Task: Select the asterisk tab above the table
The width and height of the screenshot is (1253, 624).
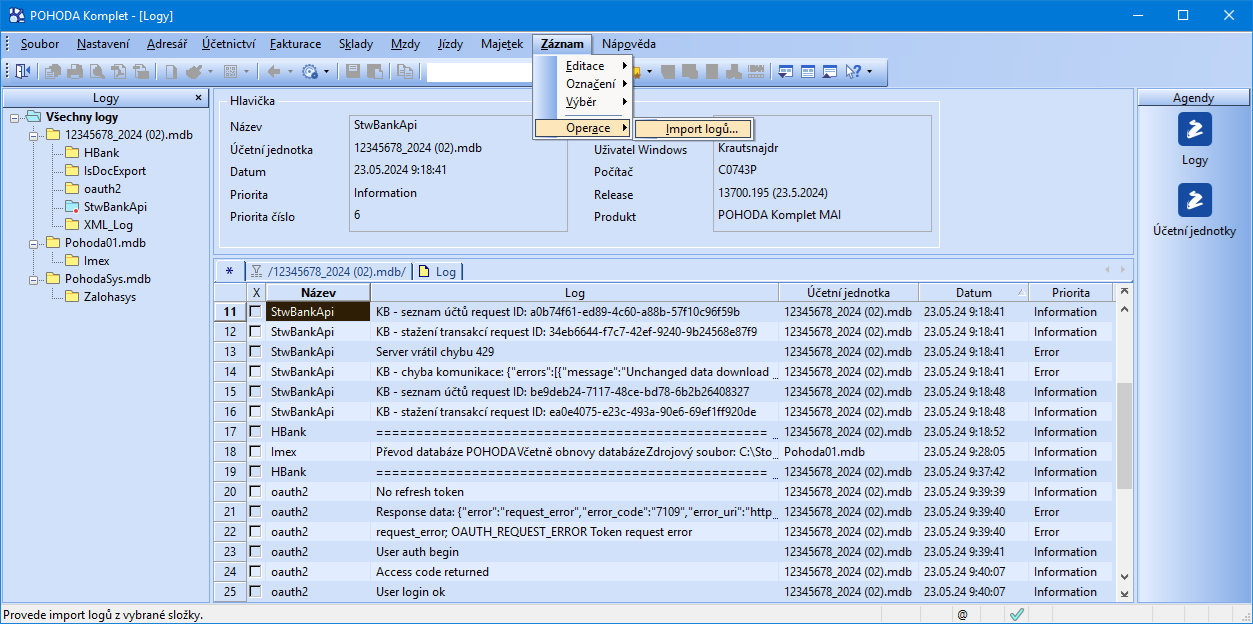Action: 229,271
